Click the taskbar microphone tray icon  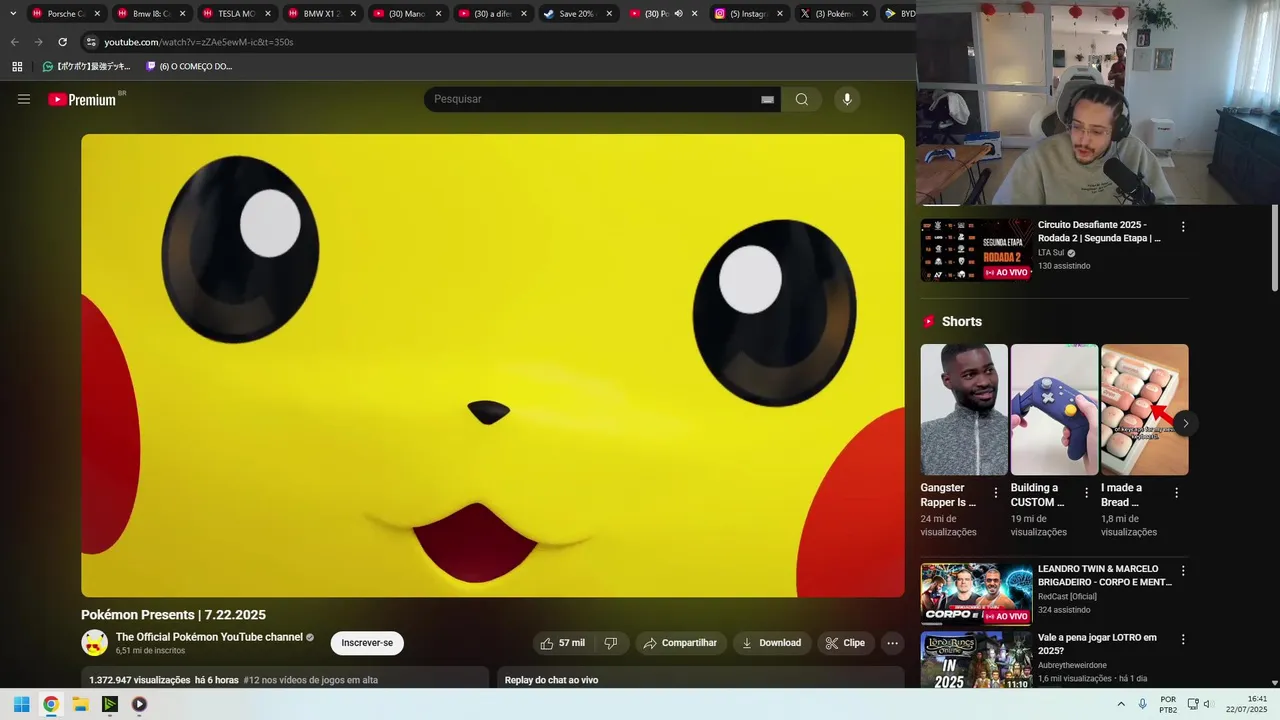click(x=1143, y=704)
